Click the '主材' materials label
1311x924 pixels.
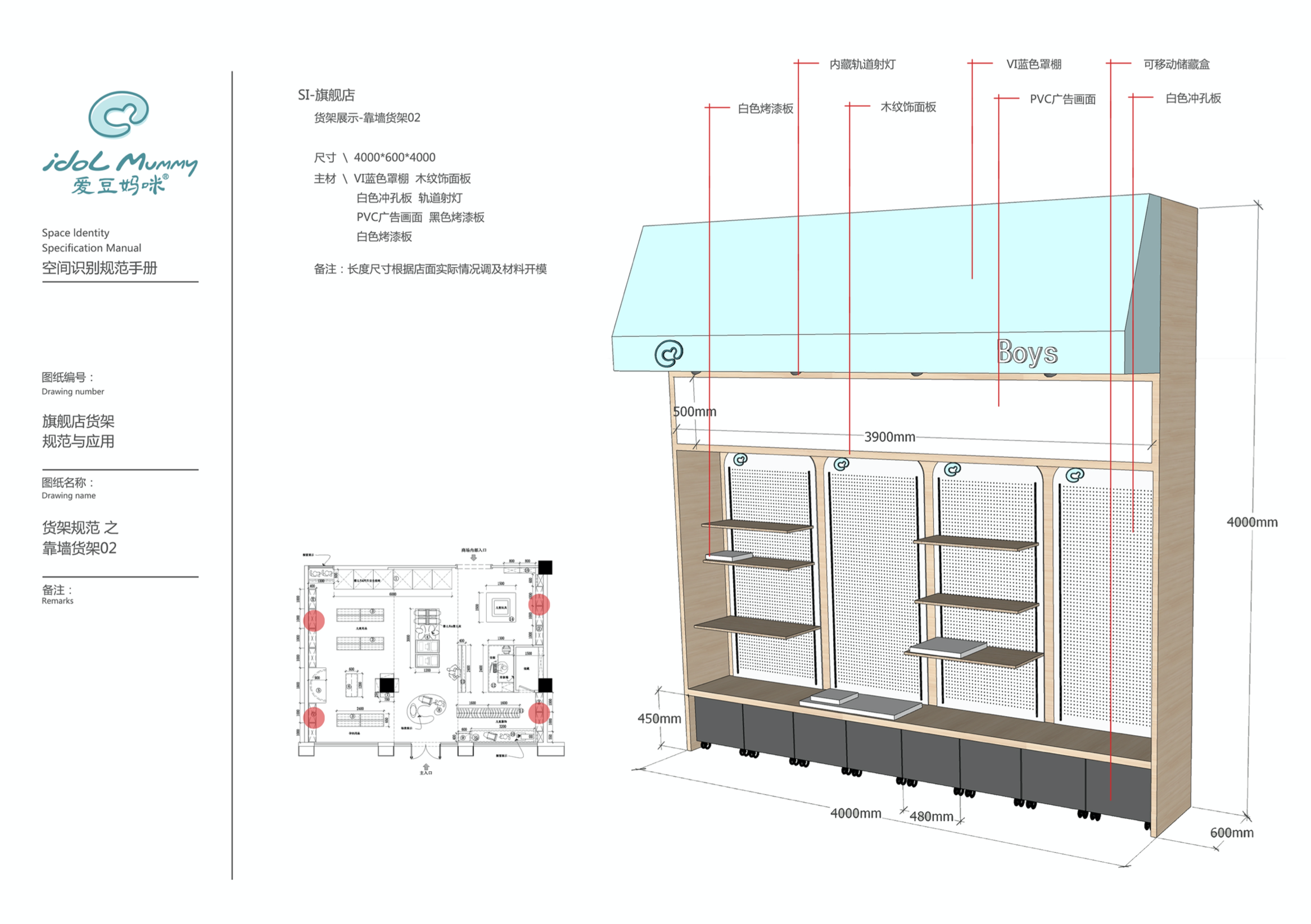(325, 179)
